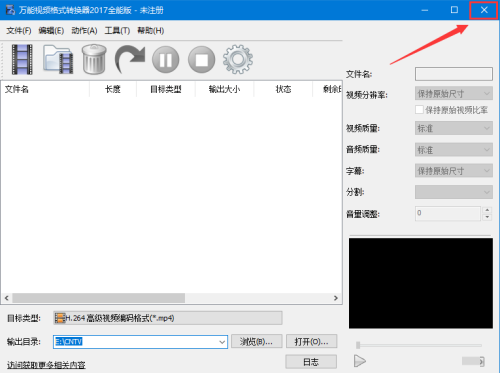Toggle 保持原始视频比率 checkbox

[x=419, y=110]
